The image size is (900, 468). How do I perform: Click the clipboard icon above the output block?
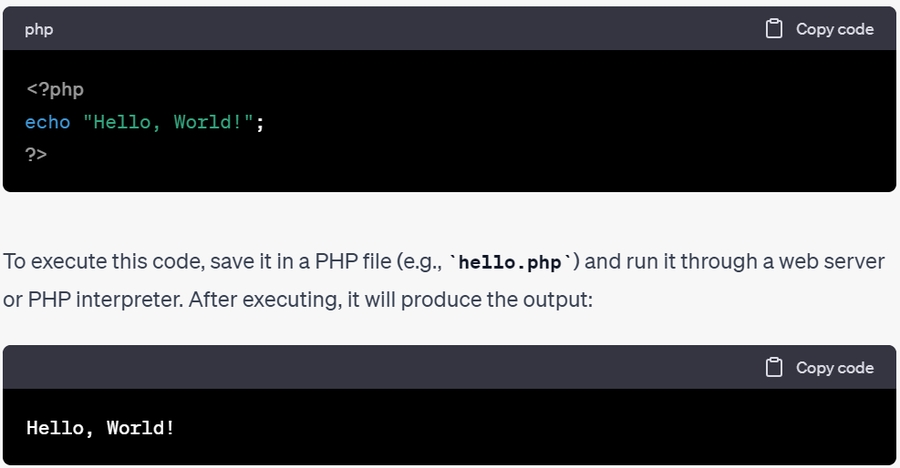[x=774, y=368]
